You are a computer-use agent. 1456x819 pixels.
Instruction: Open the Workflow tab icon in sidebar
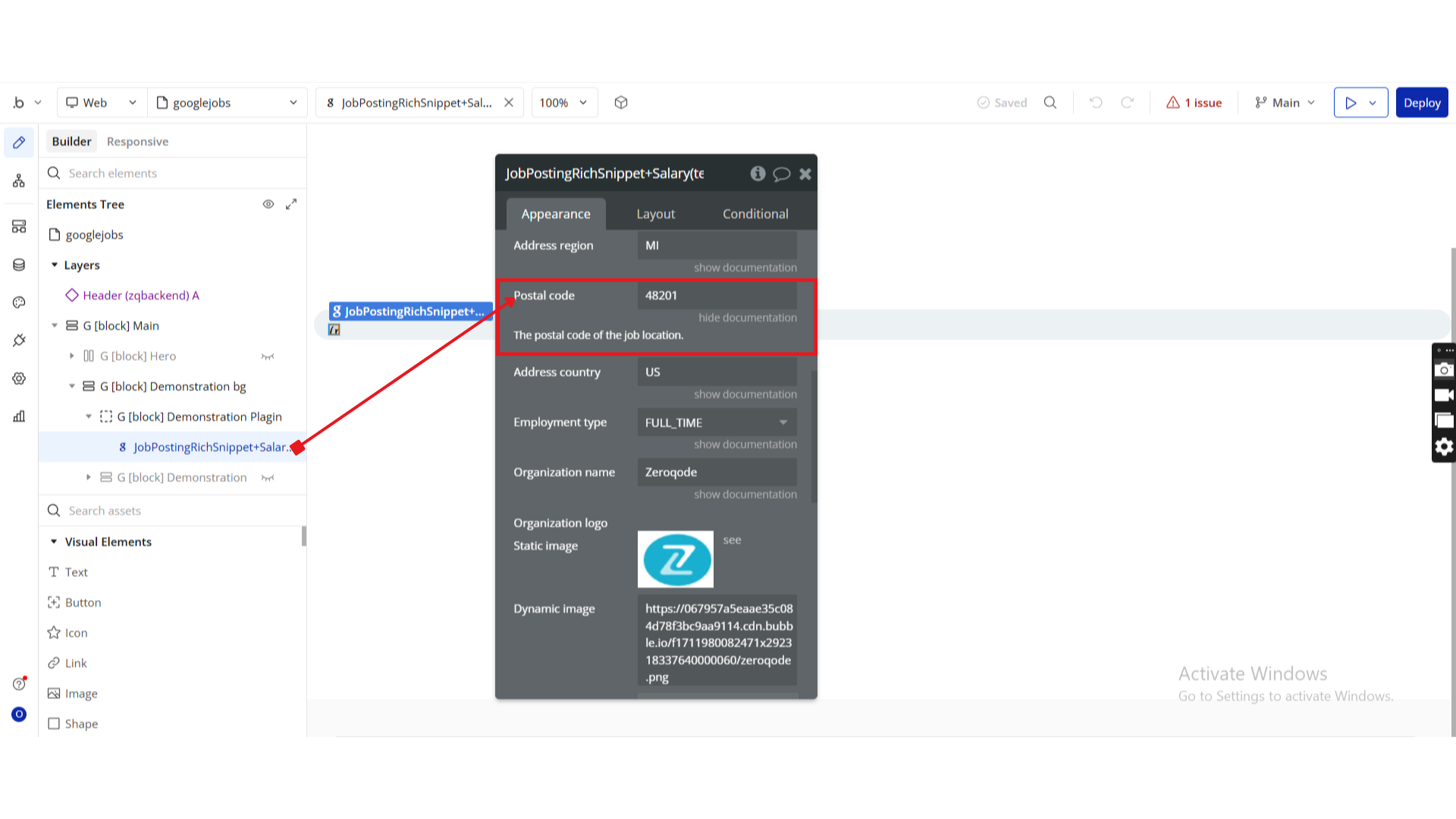point(19,181)
